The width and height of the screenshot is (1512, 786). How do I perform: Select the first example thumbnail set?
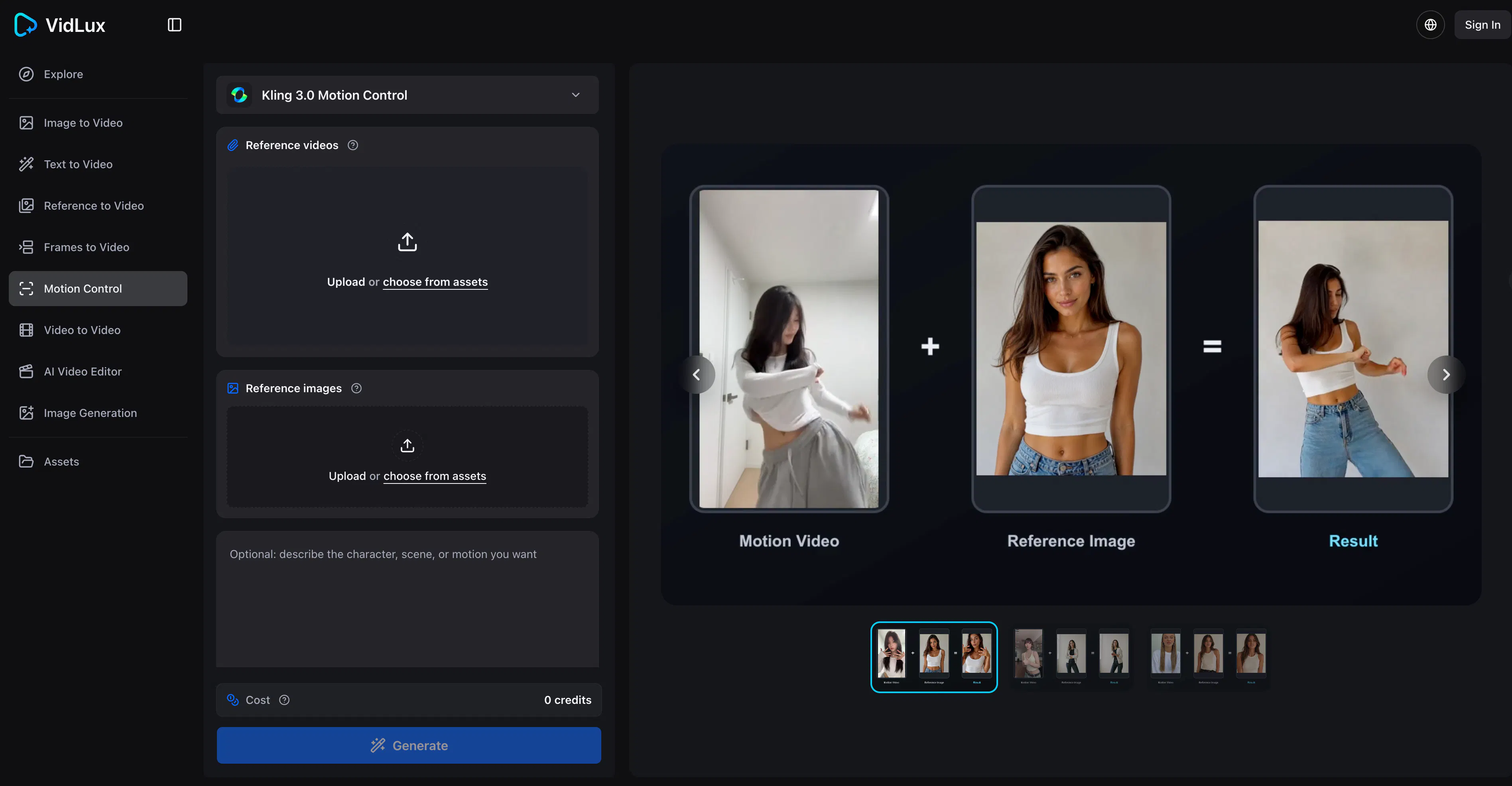[934, 657]
